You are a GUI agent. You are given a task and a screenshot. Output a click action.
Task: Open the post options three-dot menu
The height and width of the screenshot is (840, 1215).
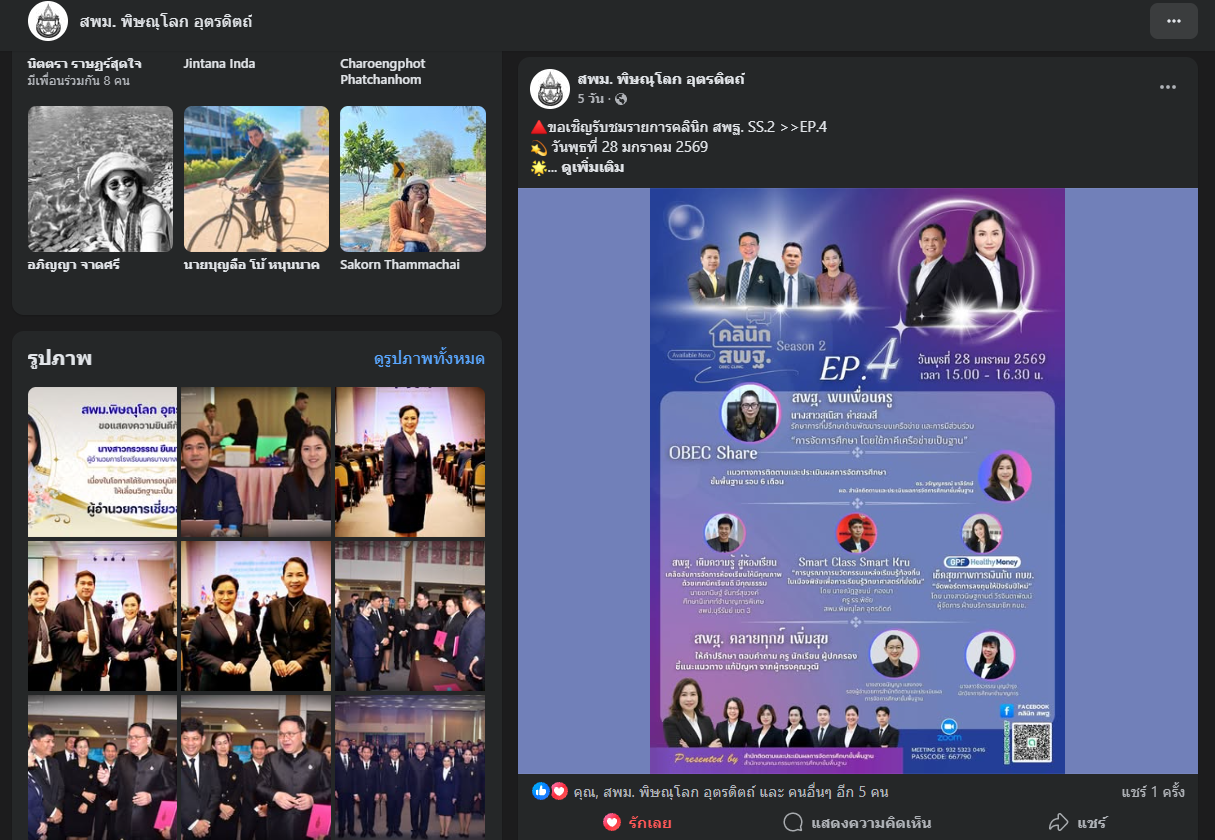click(x=1168, y=87)
